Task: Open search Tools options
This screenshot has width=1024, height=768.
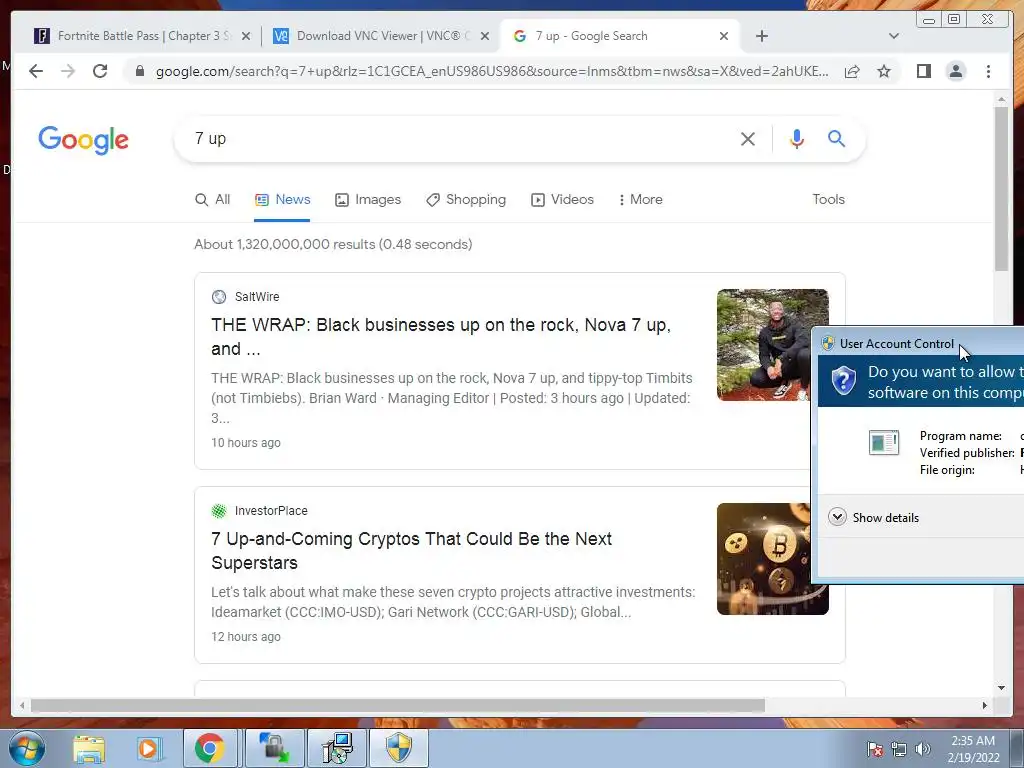Action: click(x=828, y=200)
